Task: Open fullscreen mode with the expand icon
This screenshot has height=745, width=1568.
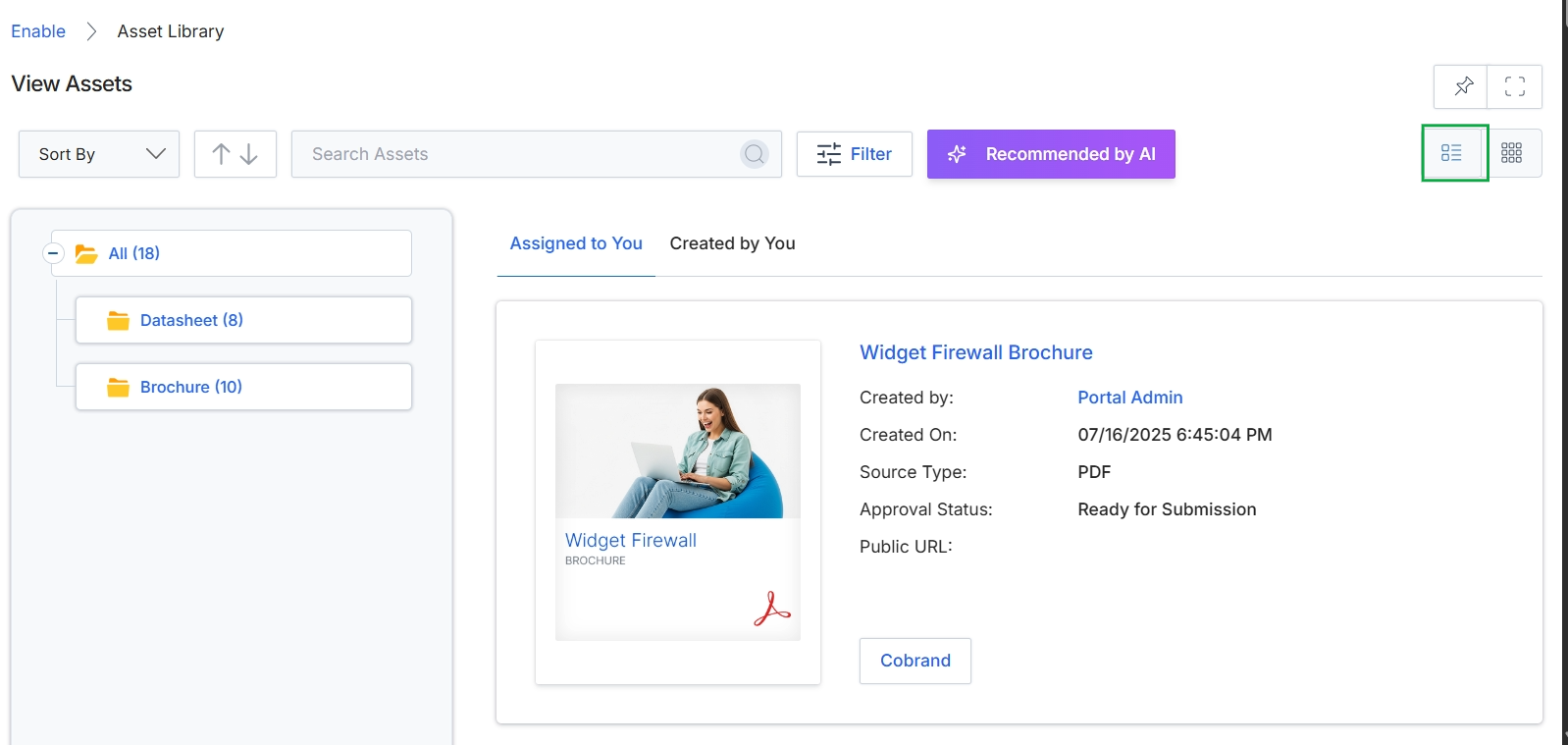Action: pyautogui.click(x=1515, y=86)
